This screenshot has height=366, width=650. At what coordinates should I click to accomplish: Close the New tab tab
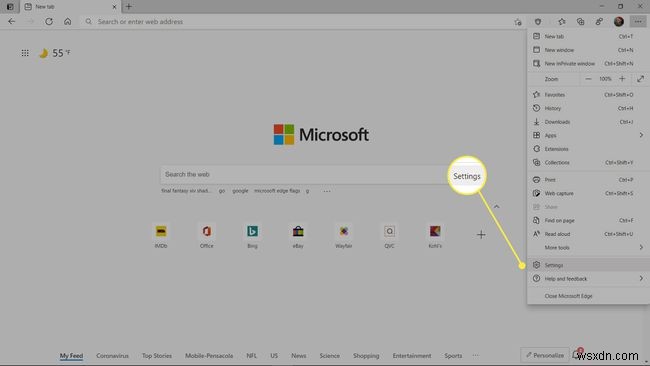[x=114, y=7]
